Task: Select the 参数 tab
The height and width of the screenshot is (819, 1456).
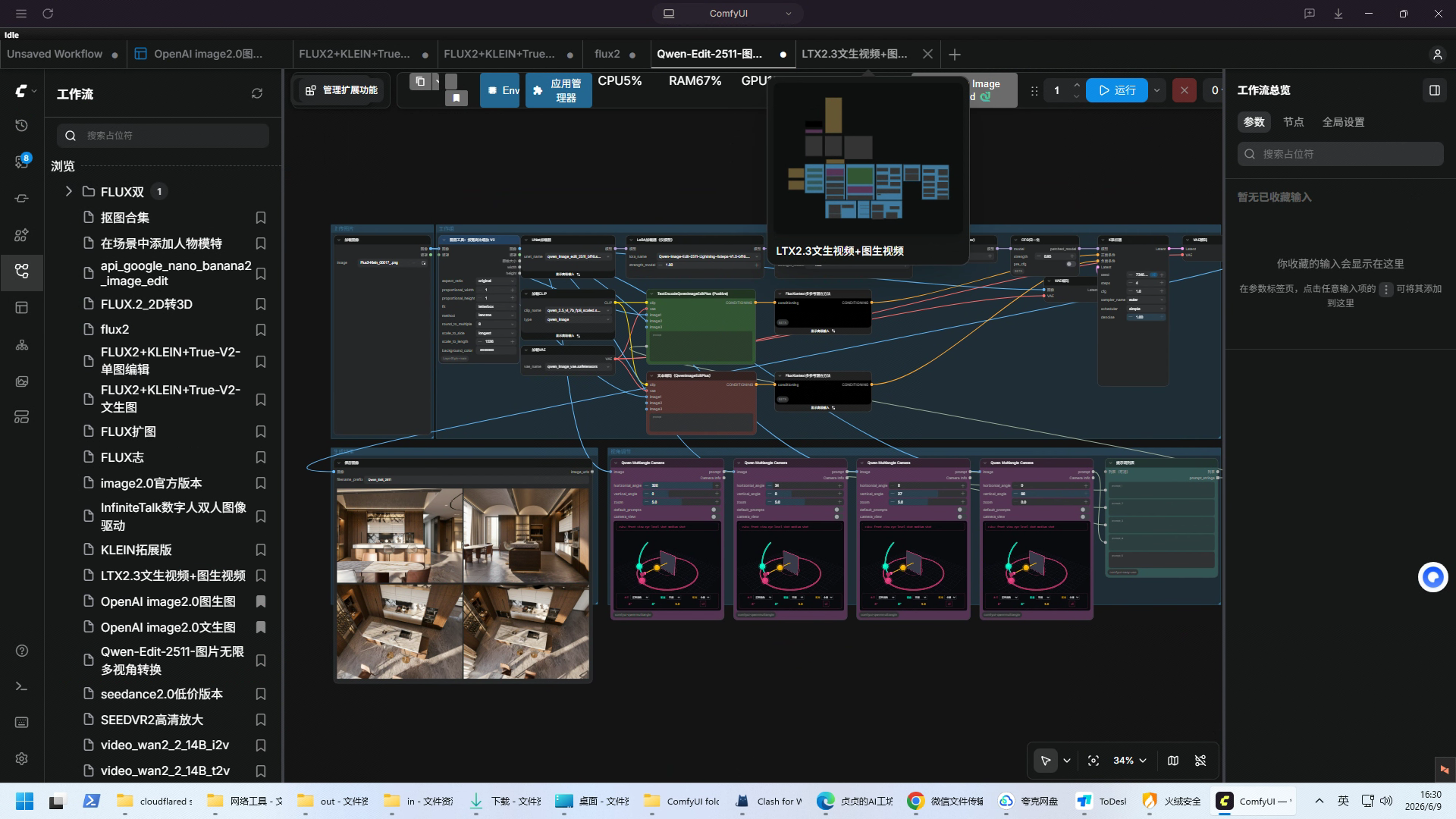Action: [1254, 122]
